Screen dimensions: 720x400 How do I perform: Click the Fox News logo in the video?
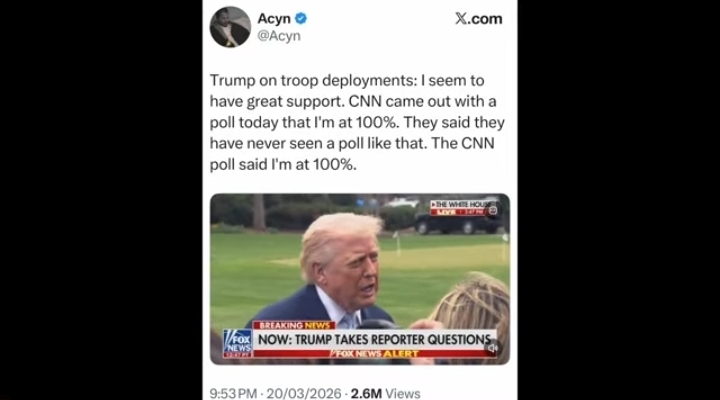click(237, 344)
